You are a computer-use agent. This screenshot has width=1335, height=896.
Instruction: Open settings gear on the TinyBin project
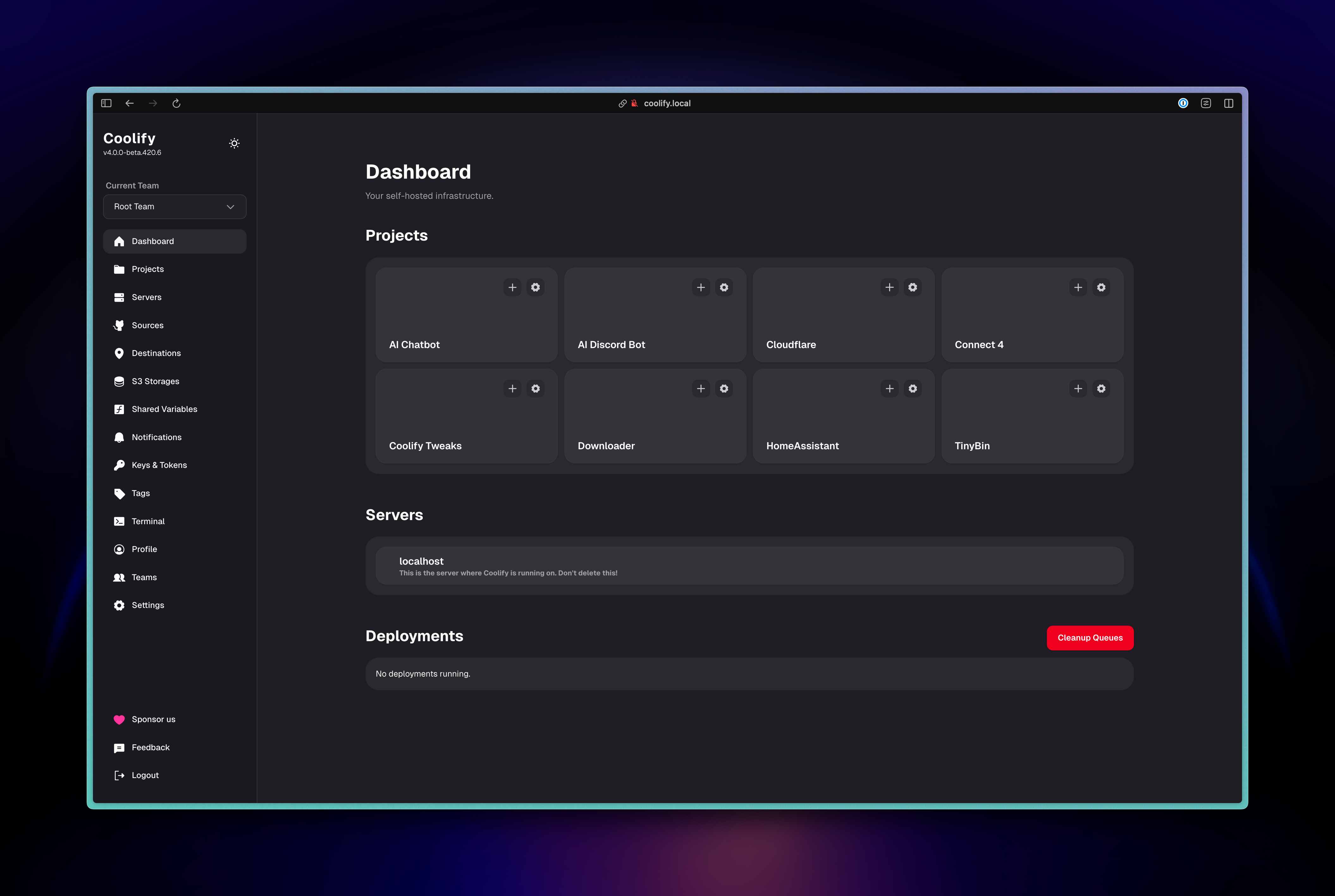(x=1101, y=389)
